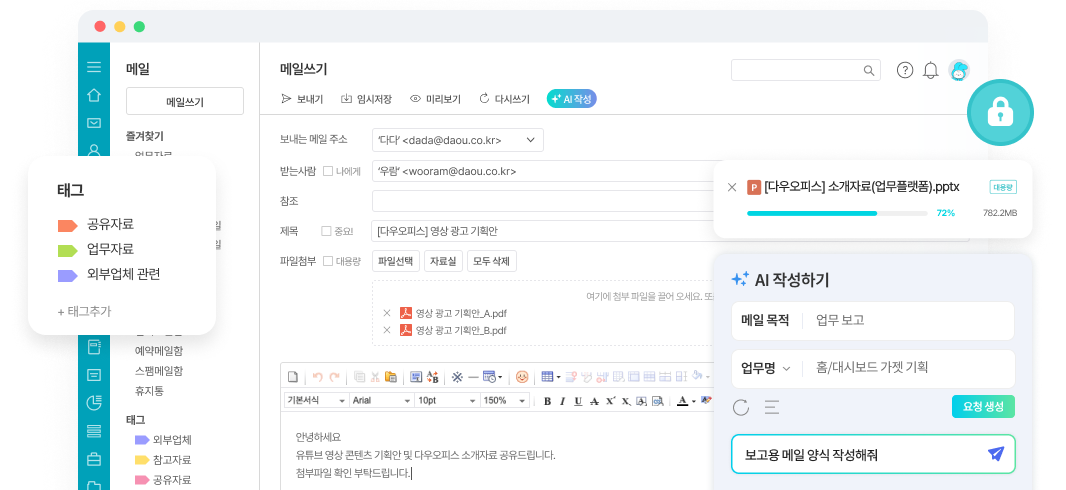The image size is (1066, 490).
Task: Open the briefcase icon in sidebar
Action: tap(94, 459)
